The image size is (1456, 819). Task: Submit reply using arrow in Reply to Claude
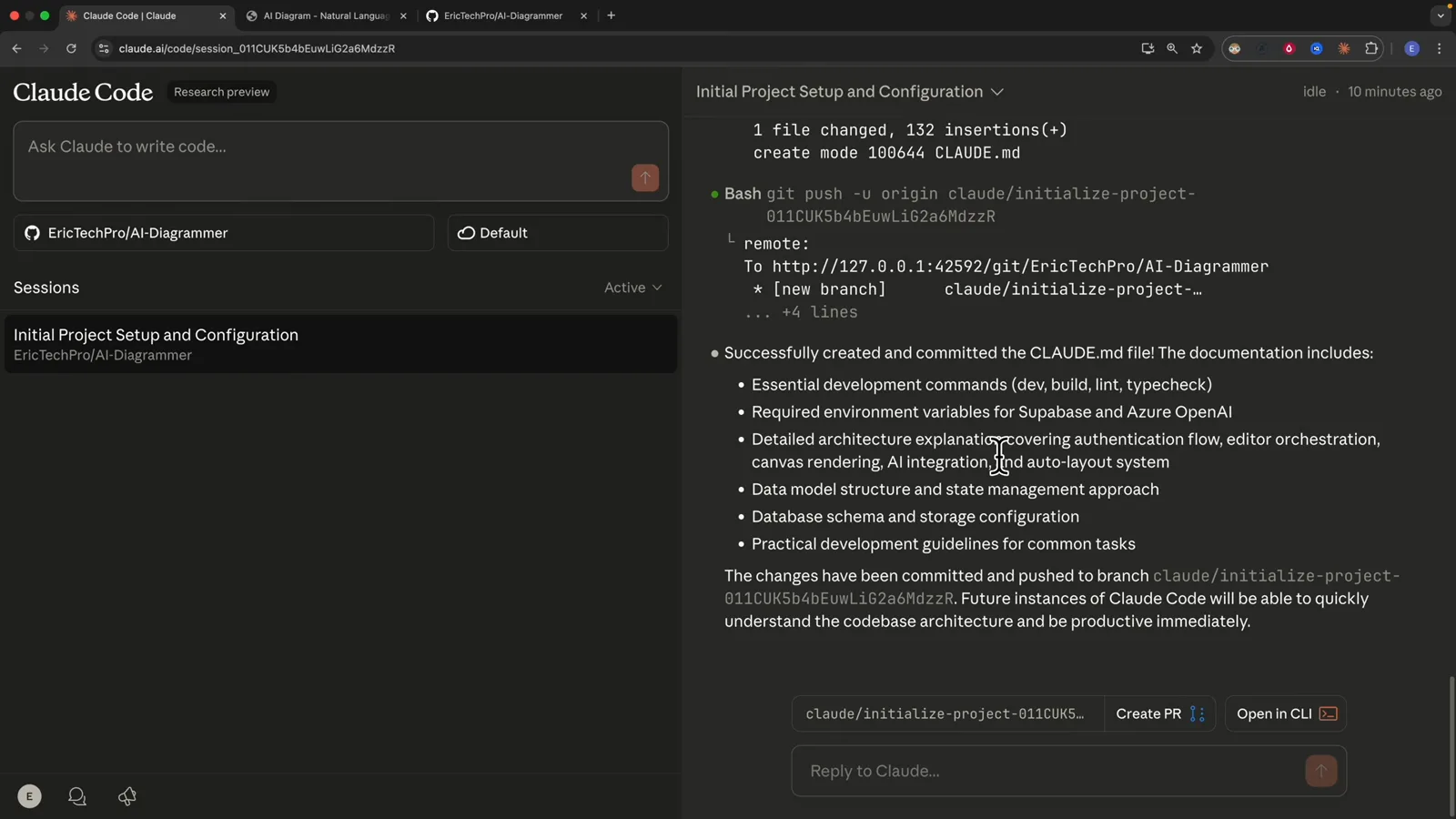(1321, 771)
